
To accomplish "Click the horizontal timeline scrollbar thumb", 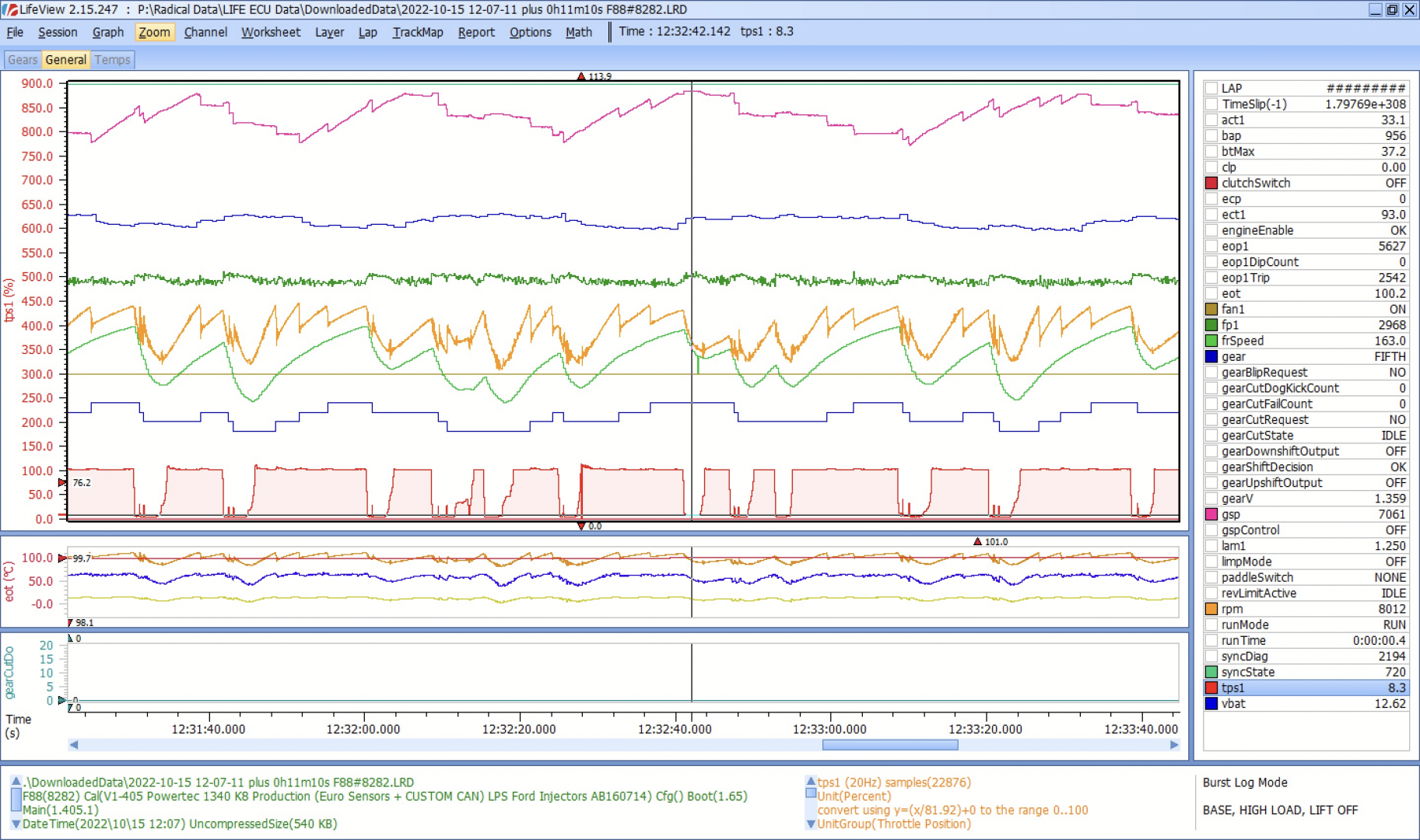I will coord(889,745).
